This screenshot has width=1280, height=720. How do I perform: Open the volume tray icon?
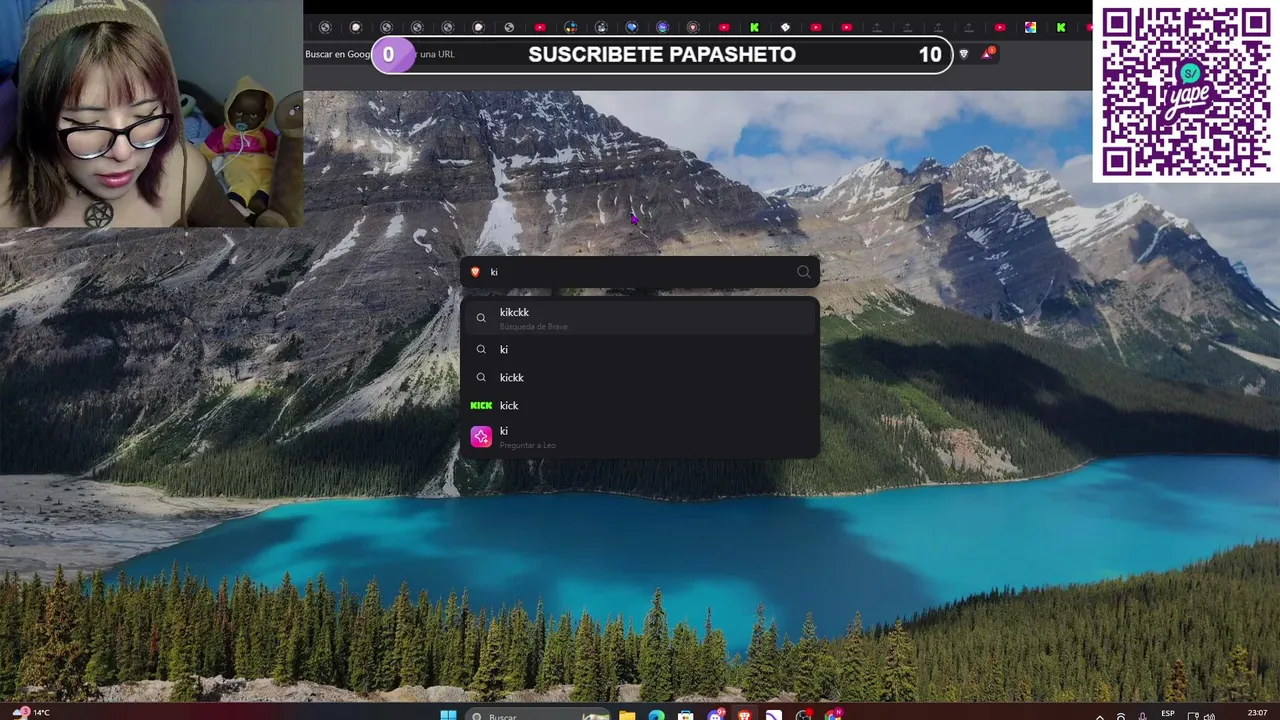click(1209, 715)
